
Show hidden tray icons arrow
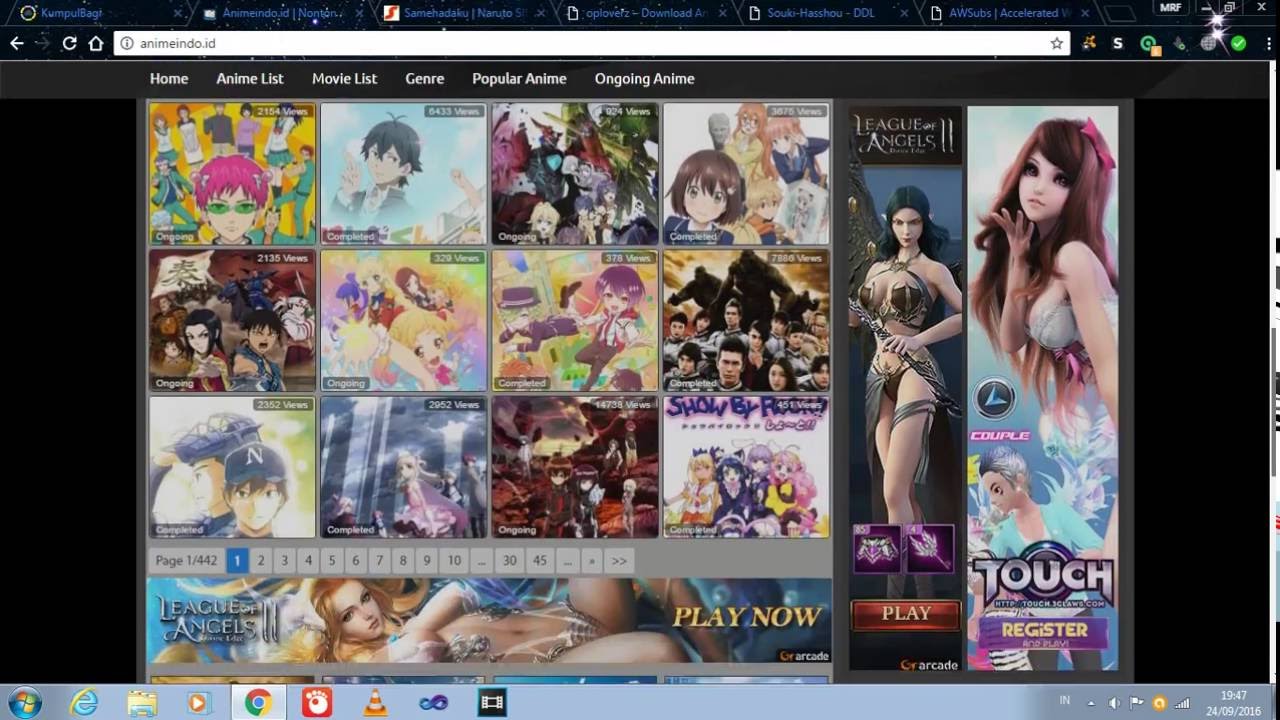pyautogui.click(x=1090, y=702)
